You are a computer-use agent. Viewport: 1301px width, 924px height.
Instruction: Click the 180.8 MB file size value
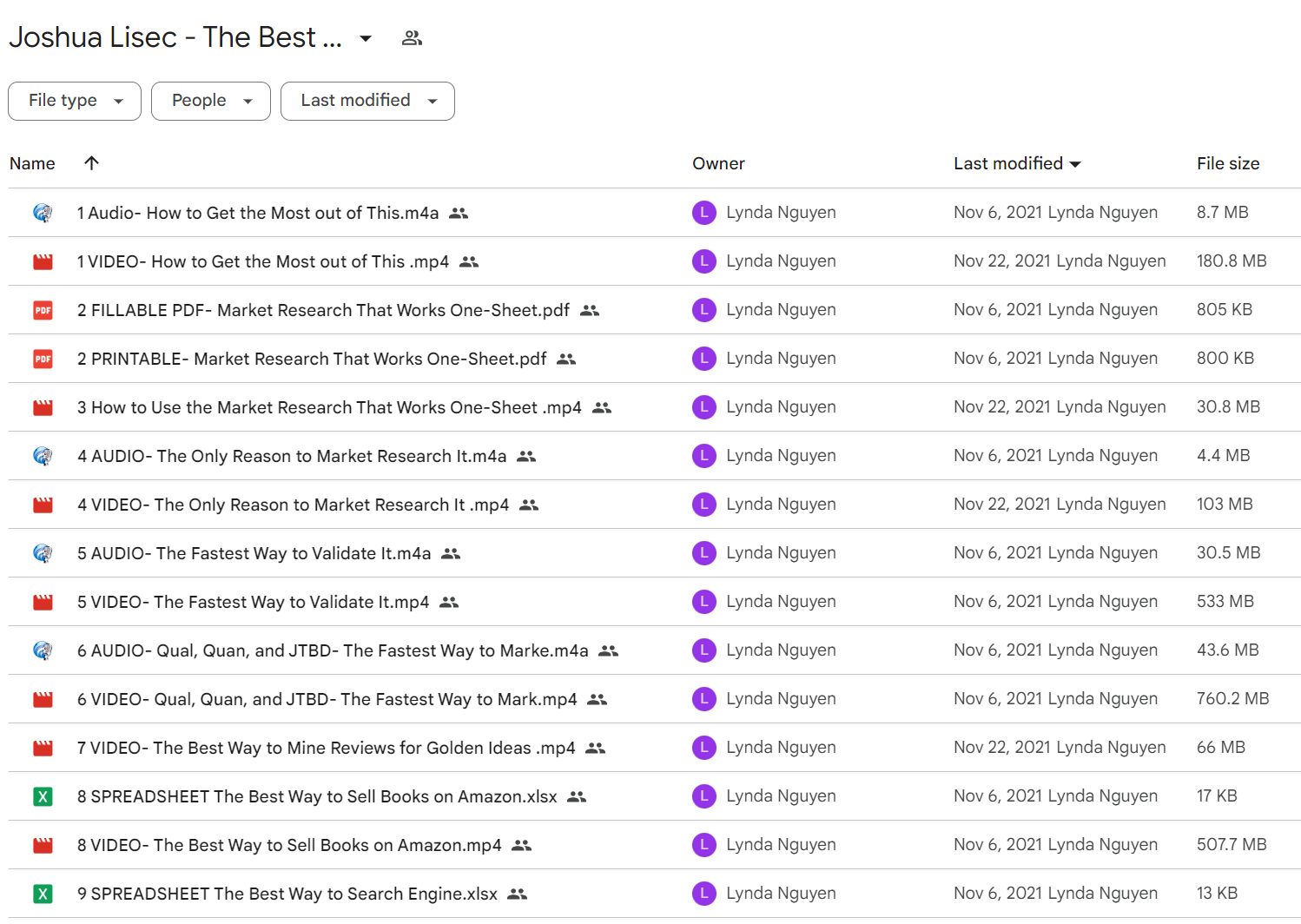coord(1232,261)
